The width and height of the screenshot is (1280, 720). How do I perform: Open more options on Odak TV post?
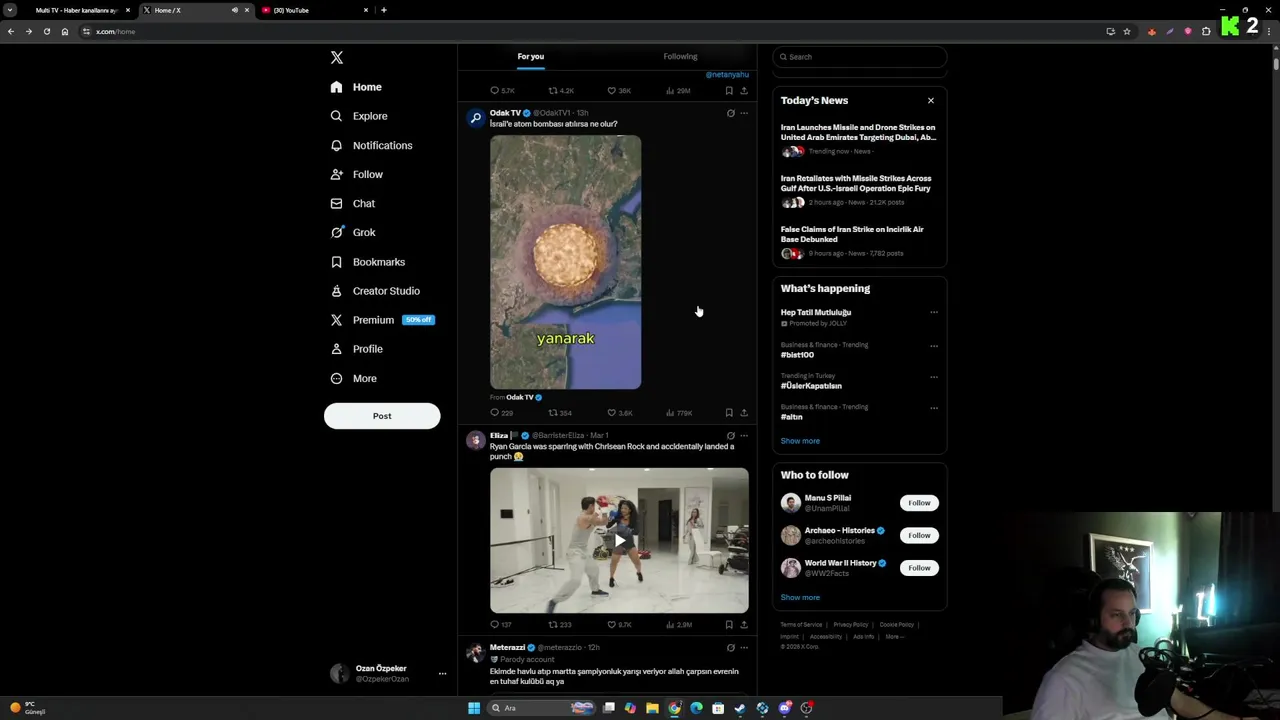click(x=744, y=113)
